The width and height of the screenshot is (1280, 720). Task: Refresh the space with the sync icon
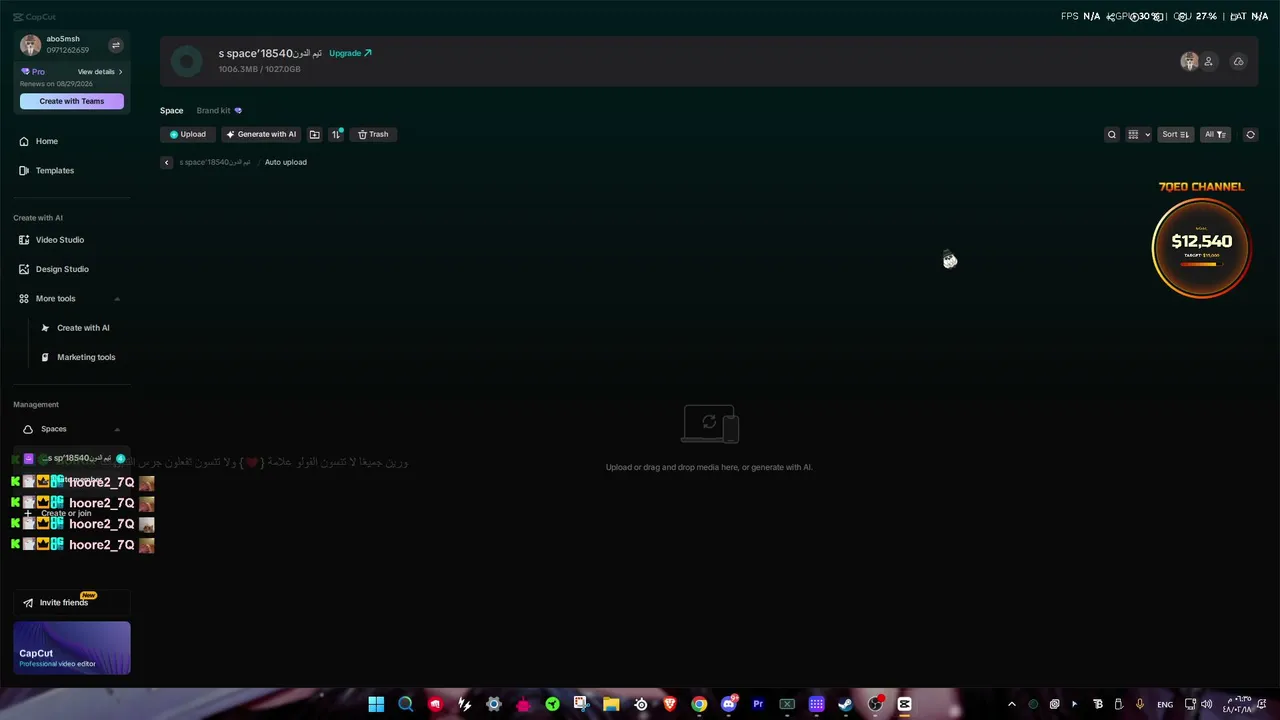pyautogui.click(x=1250, y=134)
